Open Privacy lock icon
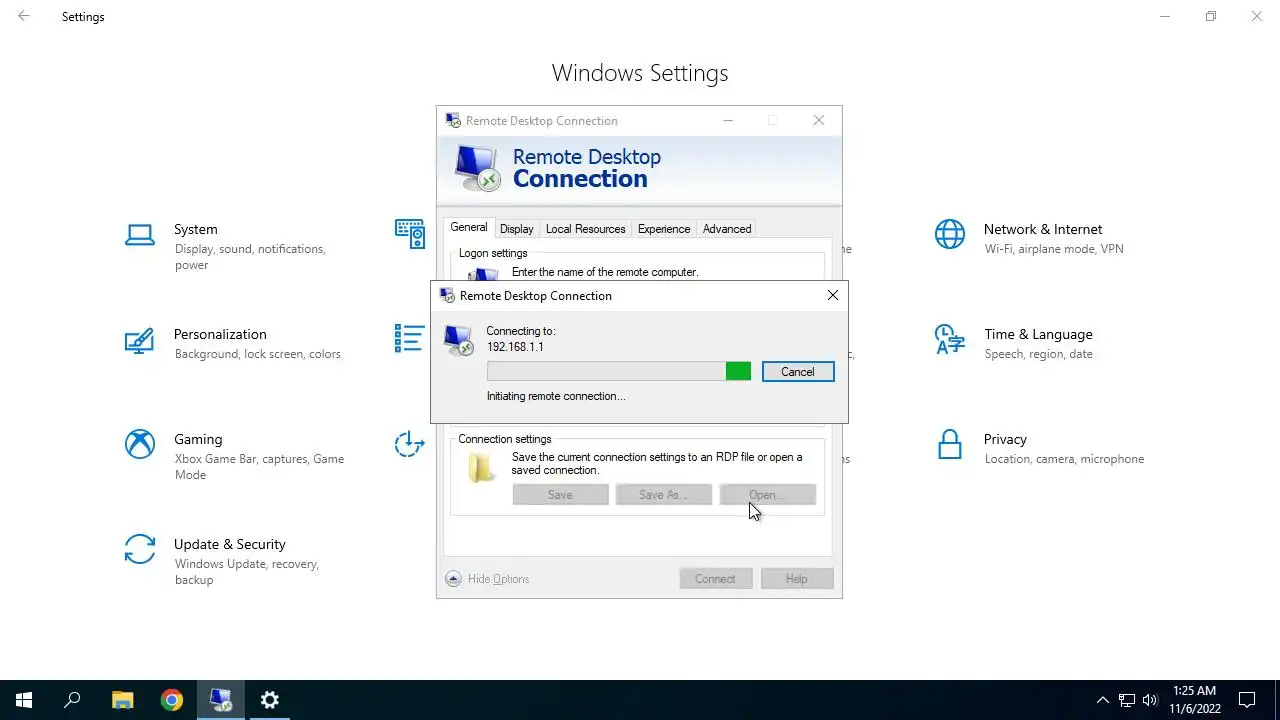Screen dimensions: 1280x720 click(x=950, y=444)
